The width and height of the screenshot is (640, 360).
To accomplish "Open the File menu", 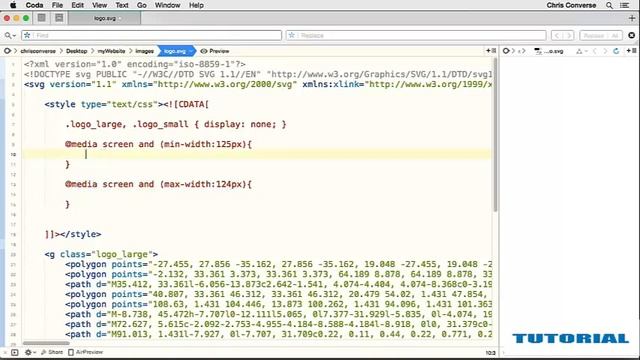I will click(x=57, y=5).
